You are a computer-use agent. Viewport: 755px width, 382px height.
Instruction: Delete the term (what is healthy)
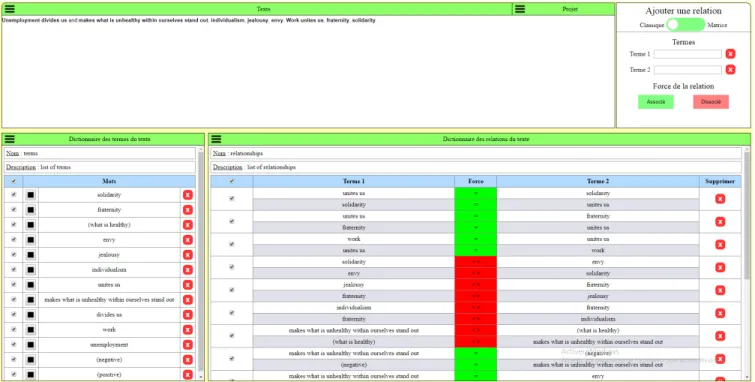pos(188,225)
